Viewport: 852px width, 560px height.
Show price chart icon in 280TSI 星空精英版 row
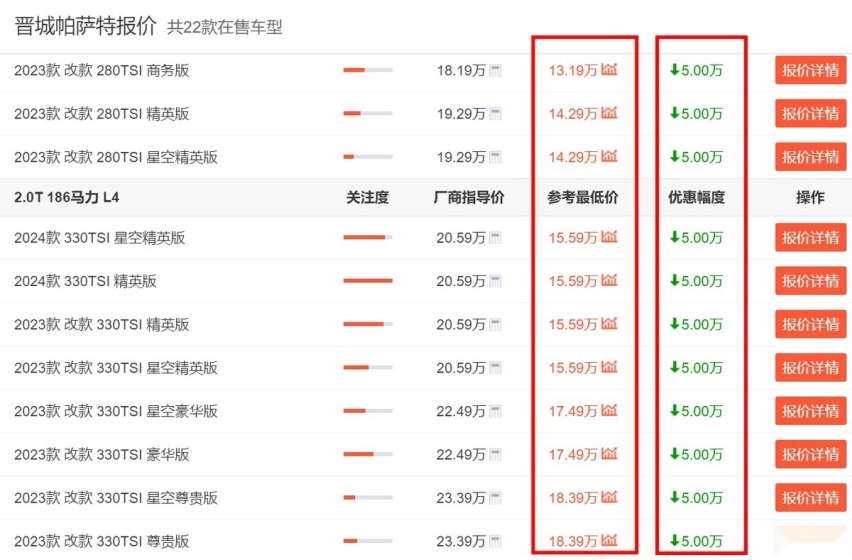609,156
